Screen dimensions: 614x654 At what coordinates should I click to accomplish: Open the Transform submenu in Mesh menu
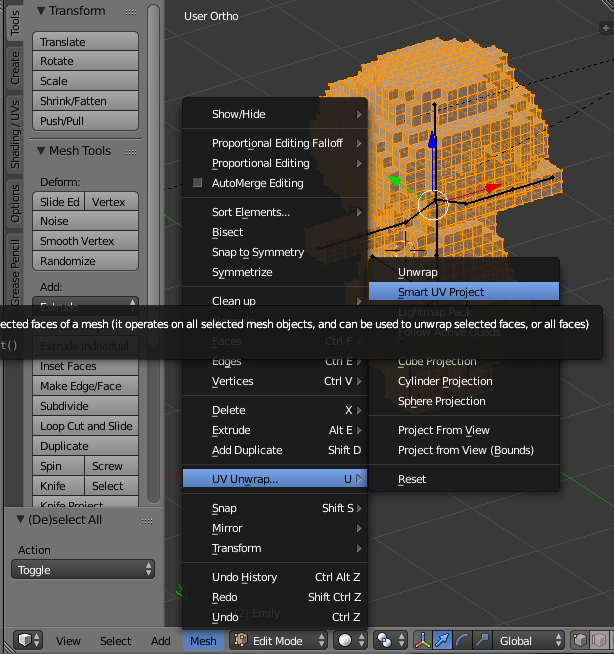coord(275,548)
